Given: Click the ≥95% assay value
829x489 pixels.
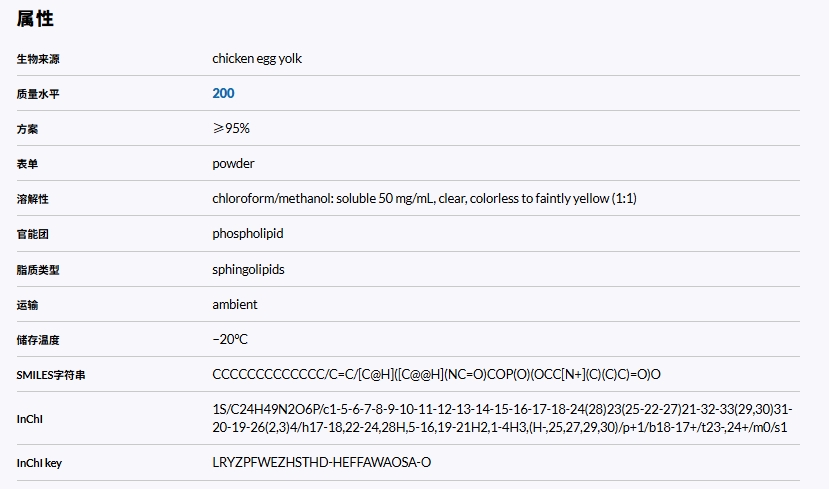Looking at the screenshot, I should pos(231,128).
